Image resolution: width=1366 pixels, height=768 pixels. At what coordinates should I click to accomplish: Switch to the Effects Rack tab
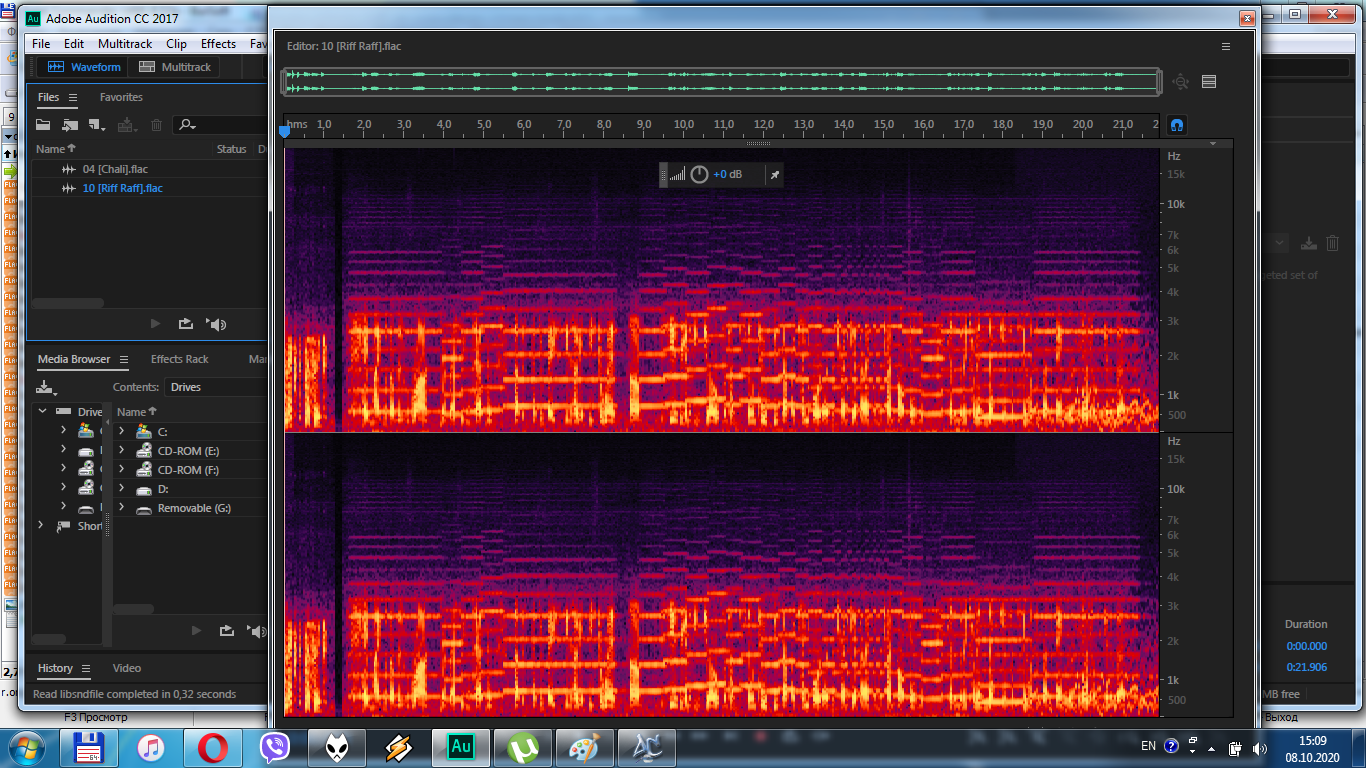pyautogui.click(x=180, y=359)
